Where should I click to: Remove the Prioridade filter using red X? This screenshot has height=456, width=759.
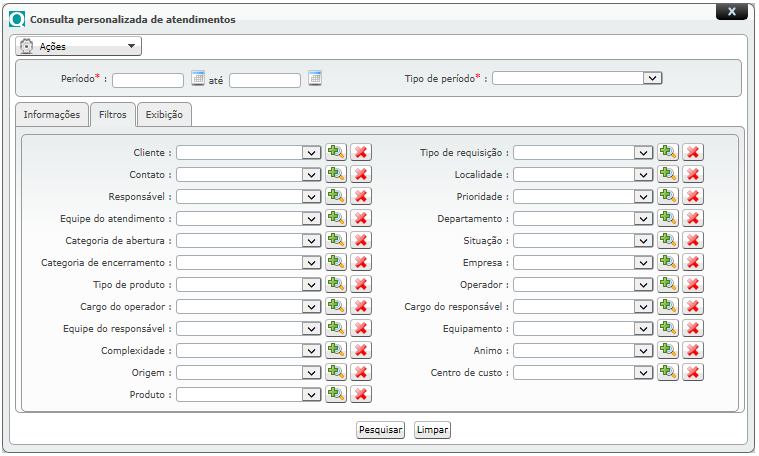(693, 196)
